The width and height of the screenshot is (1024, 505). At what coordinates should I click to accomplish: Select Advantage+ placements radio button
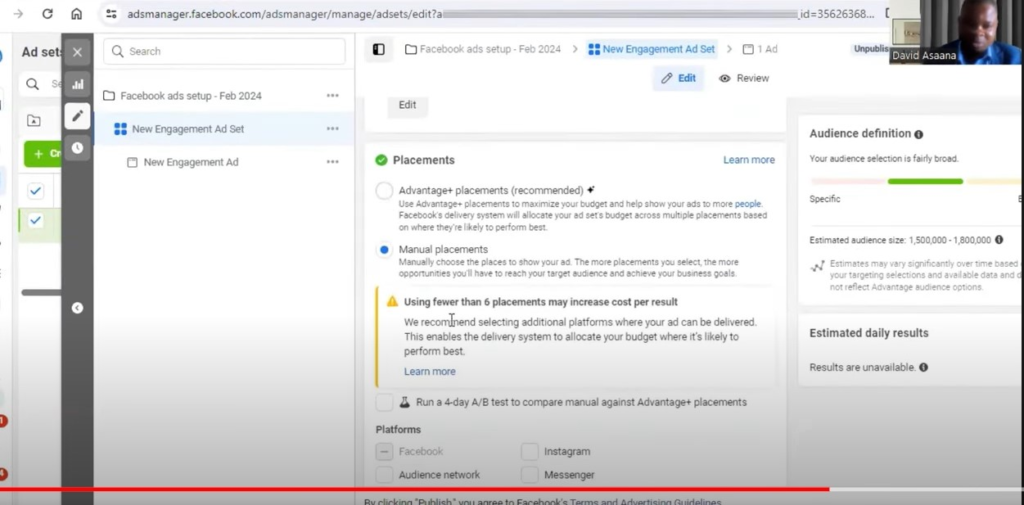tap(384, 191)
